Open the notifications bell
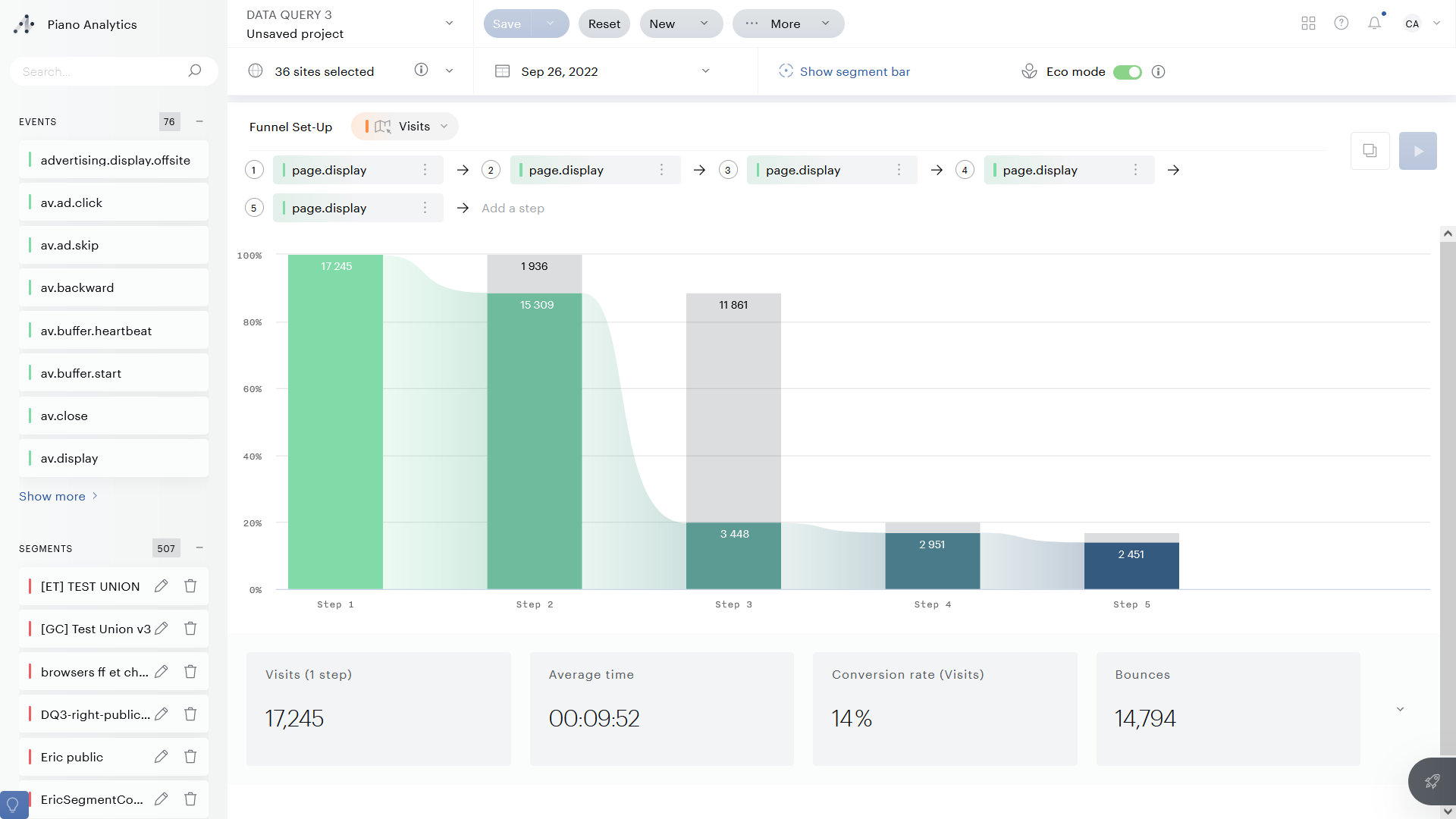The width and height of the screenshot is (1456, 819). click(1374, 24)
